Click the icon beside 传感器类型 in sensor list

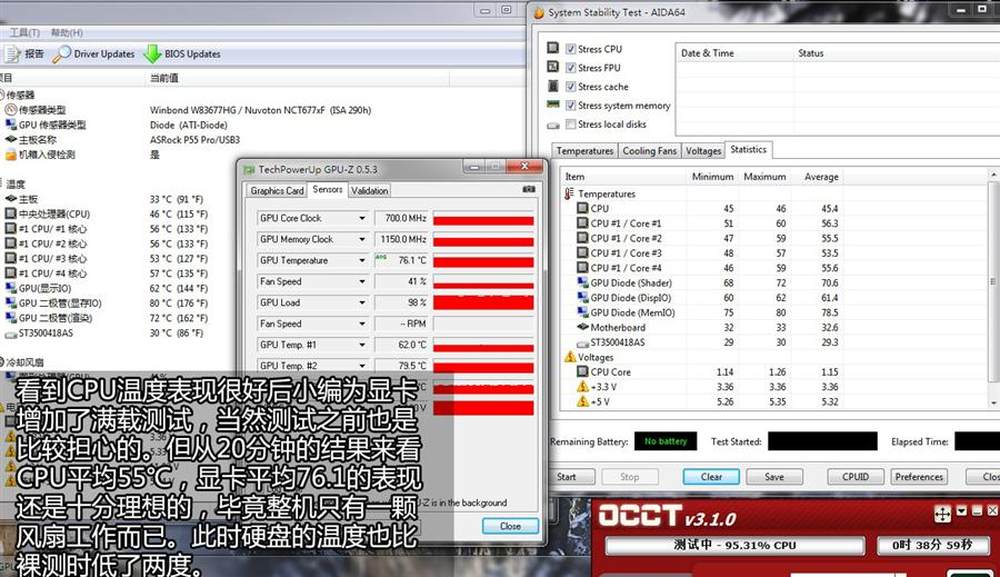click(x=11, y=110)
